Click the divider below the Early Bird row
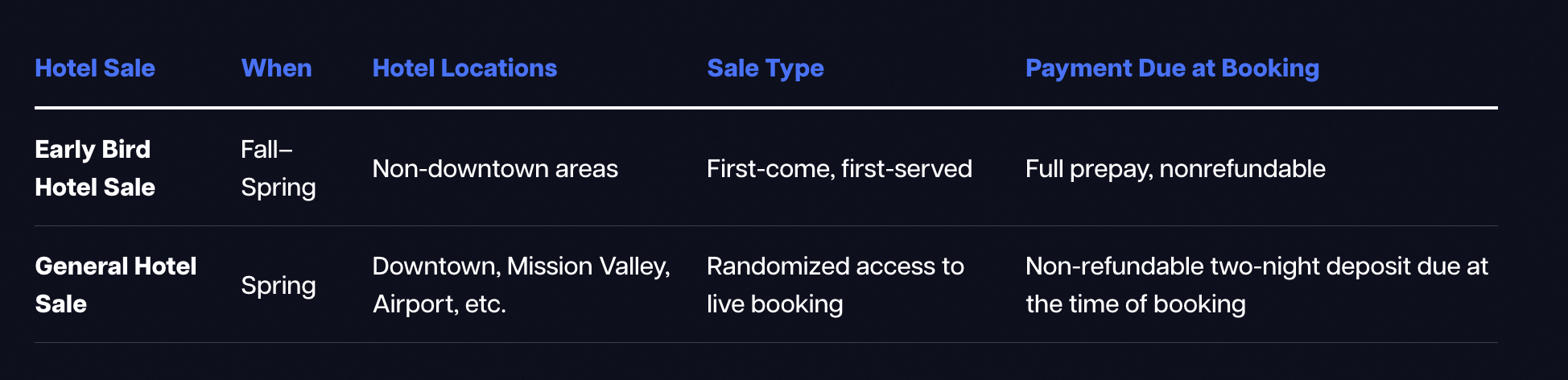The height and width of the screenshot is (380, 1568). pos(765,226)
